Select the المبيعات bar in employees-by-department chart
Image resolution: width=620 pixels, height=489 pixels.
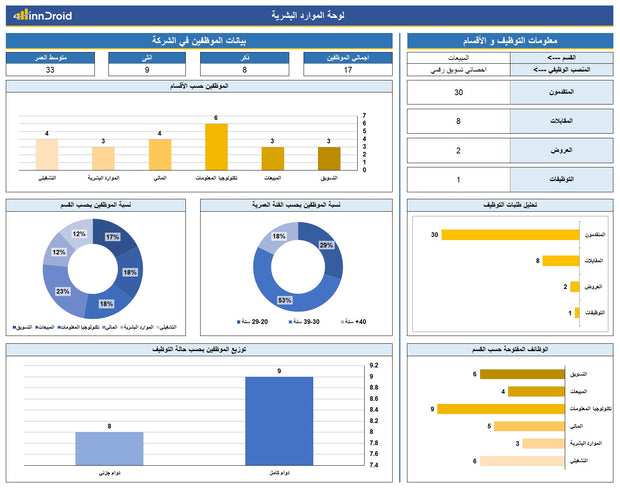(273, 159)
